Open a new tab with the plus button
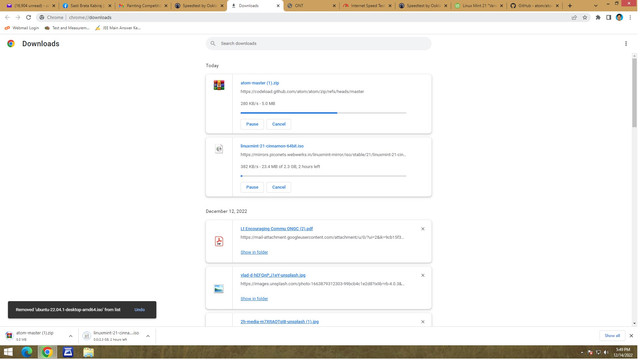Screen dimensions: 640x360 [570, 6]
